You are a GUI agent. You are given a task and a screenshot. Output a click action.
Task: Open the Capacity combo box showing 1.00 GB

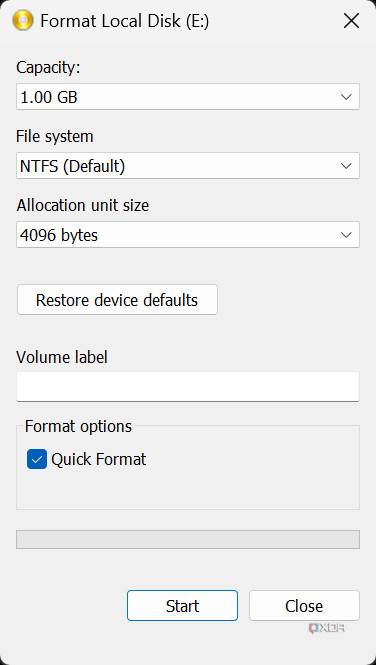click(188, 97)
